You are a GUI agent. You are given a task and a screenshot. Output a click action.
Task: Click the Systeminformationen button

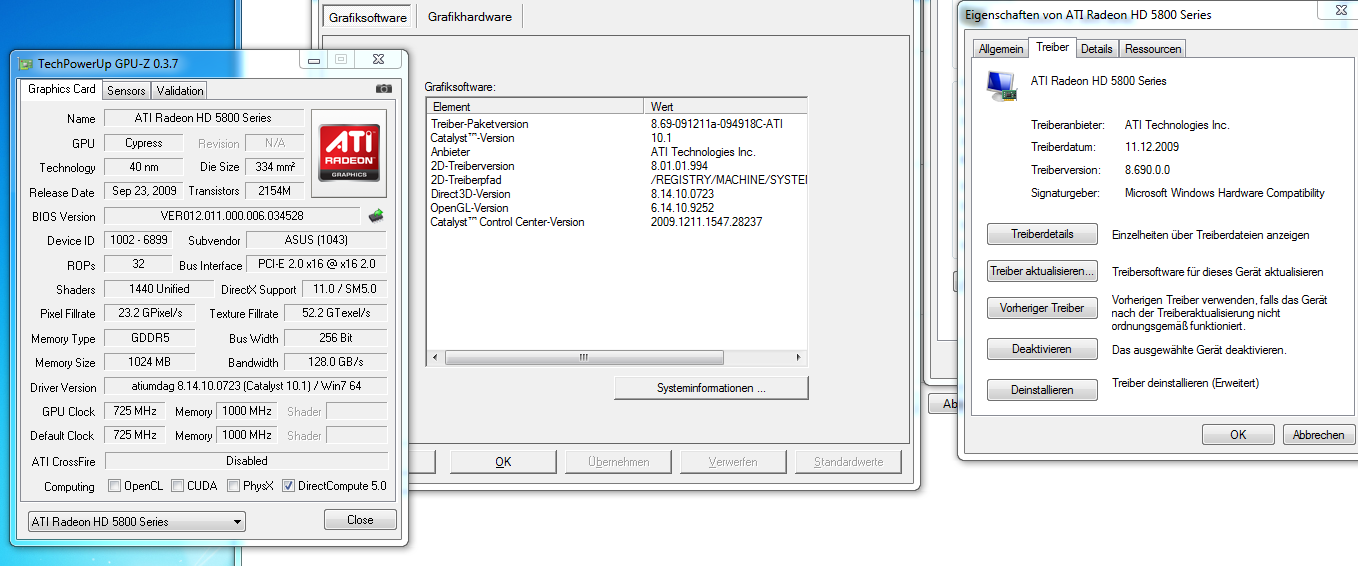click(x=711, y=388)
